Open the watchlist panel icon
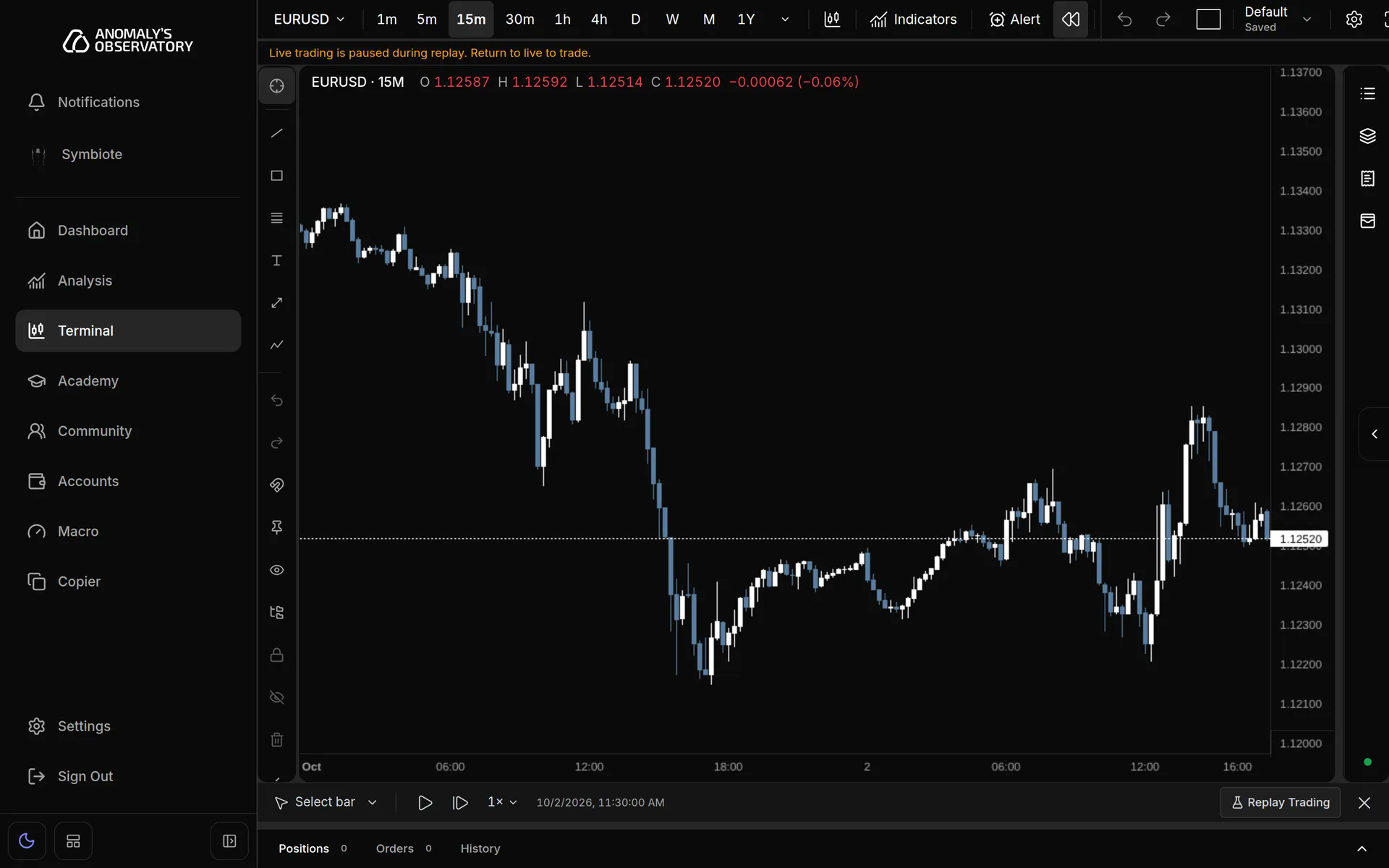This screenshot has width=1389, height=868. [1367, 94]
